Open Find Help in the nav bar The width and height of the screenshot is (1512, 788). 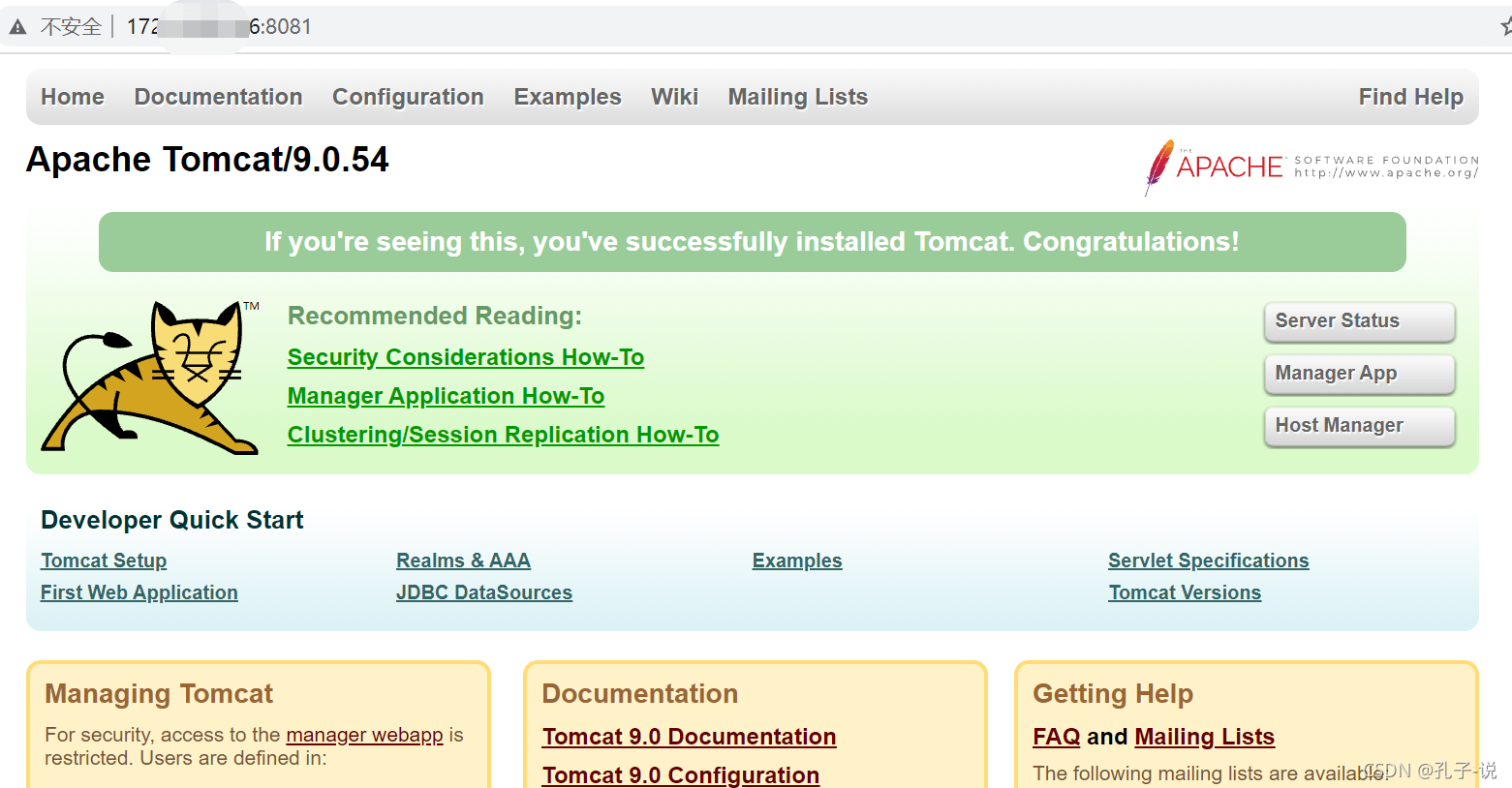click(1411, 97)
